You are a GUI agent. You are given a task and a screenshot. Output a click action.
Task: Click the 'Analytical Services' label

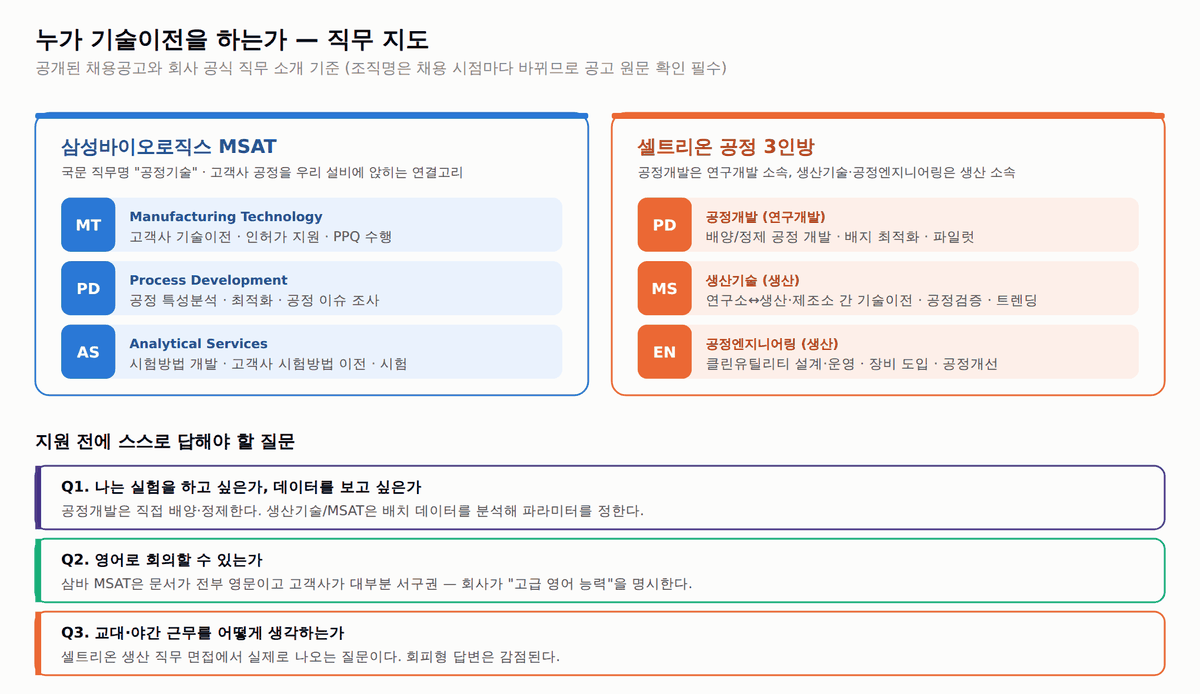198,343
